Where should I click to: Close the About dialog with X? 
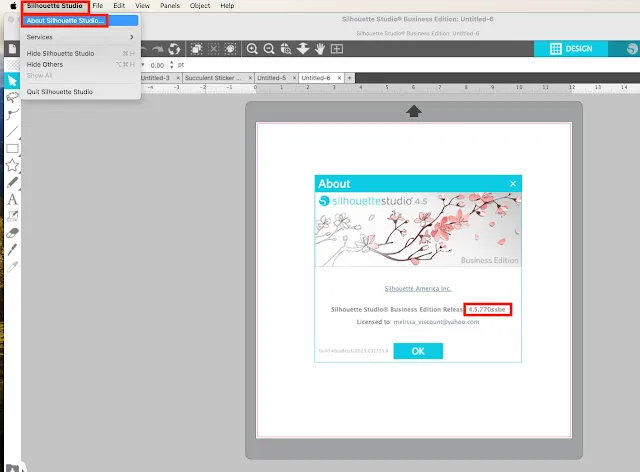(x=513, y=184)
